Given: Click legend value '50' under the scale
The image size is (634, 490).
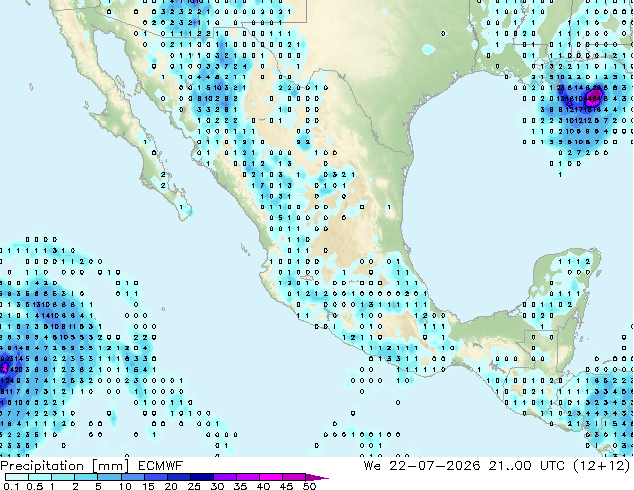Looking at the screenshot, I should click(x=310, y=486).
